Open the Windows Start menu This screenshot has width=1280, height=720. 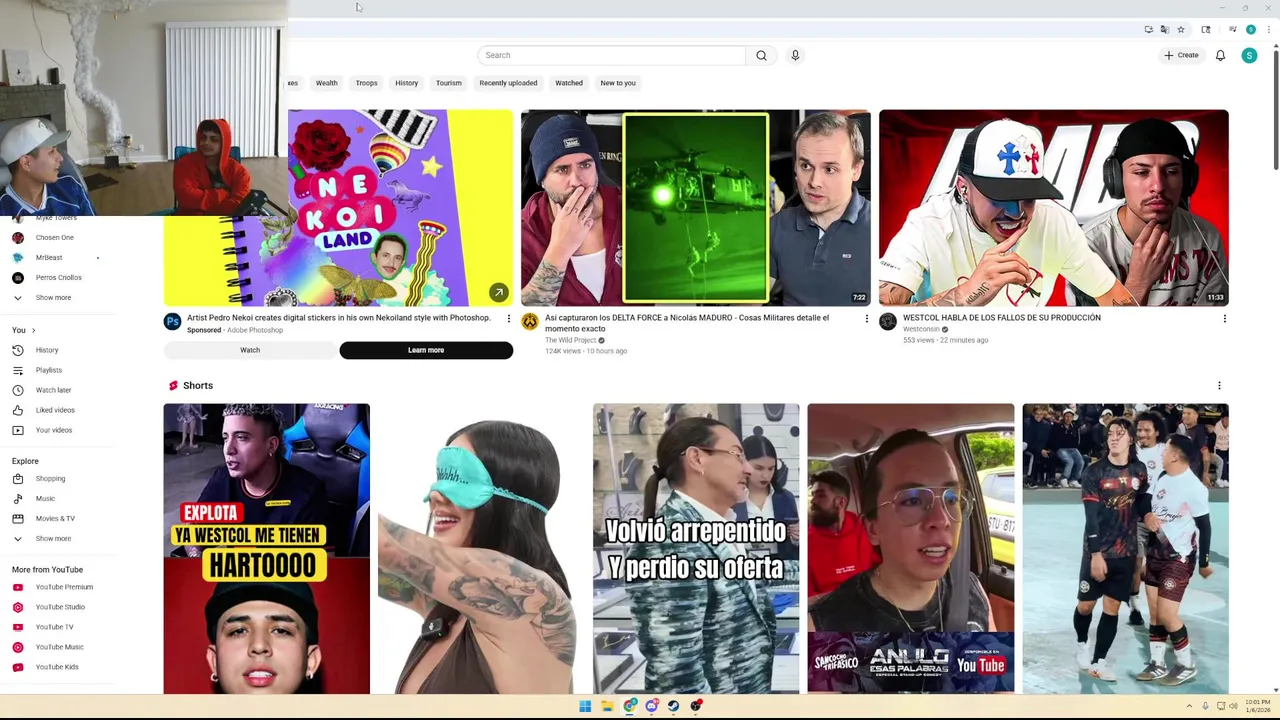click(585, 706)
